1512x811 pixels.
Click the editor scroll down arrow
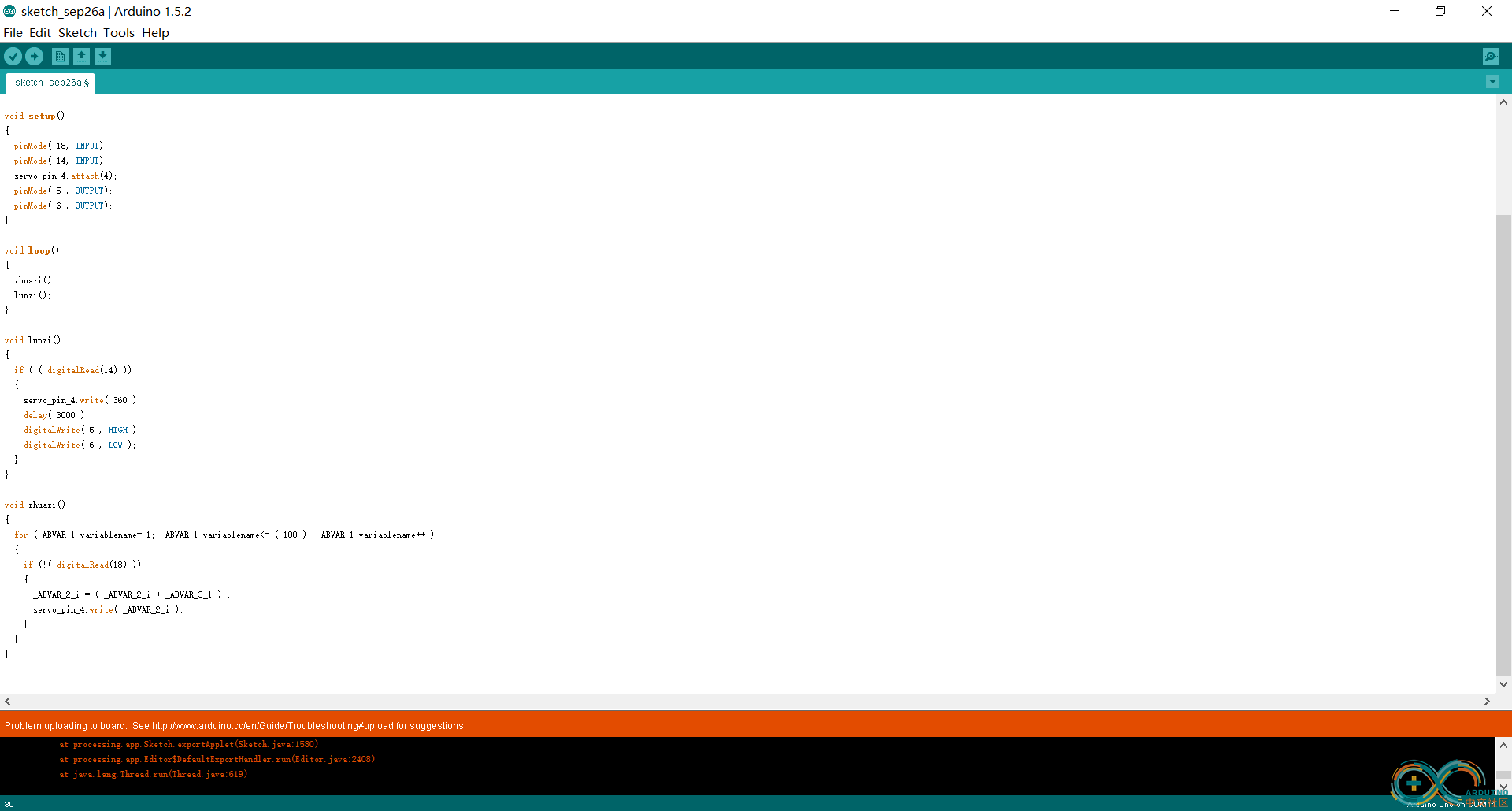click(1503, 684)
